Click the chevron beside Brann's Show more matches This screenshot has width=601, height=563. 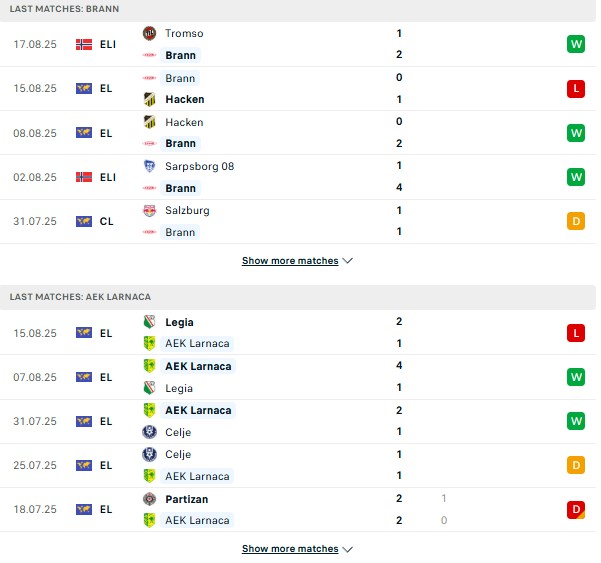(347, 261)
